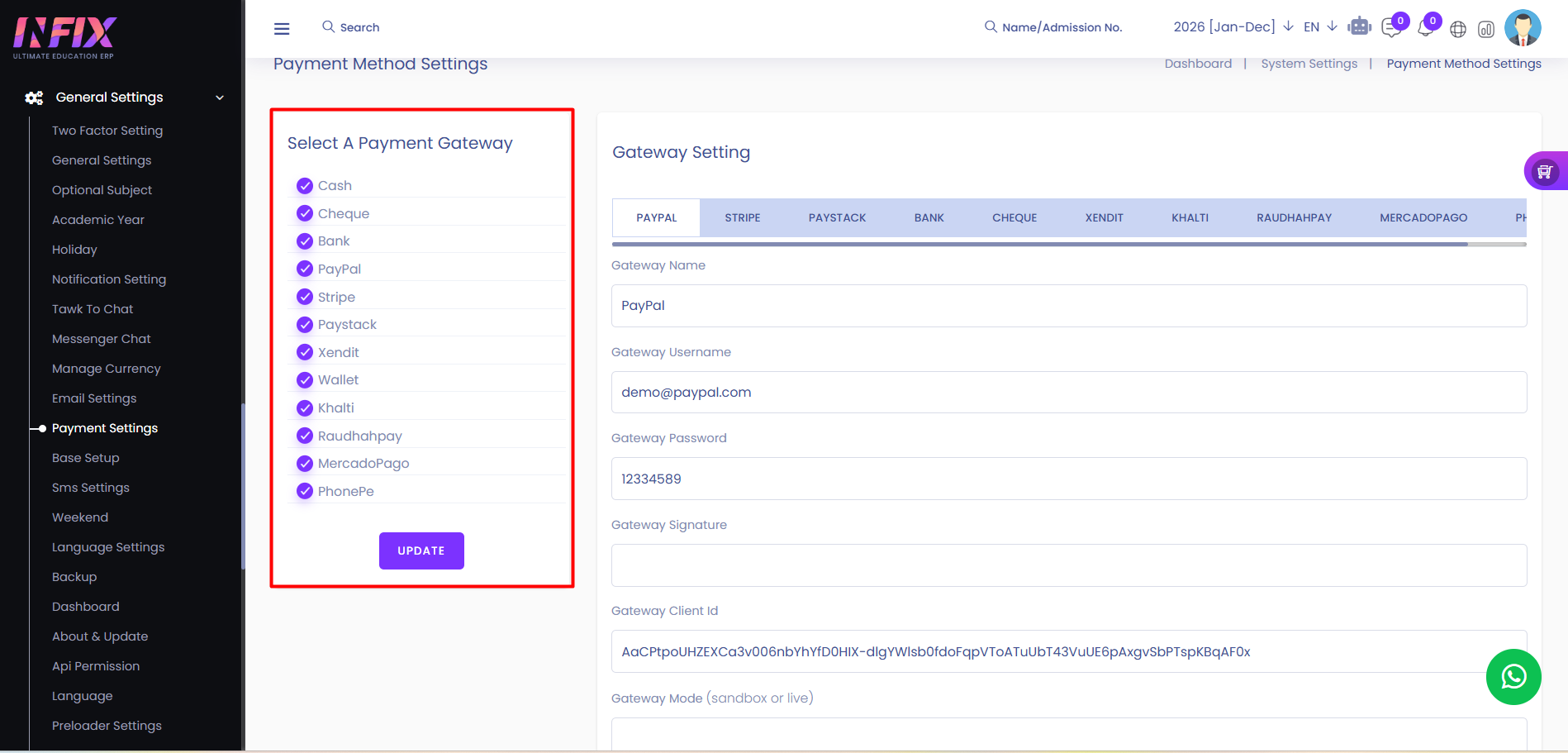Switch to the RAUDHAHPAY tab
This screenshot has height=753, width=1568.
tap(1294, 217)
